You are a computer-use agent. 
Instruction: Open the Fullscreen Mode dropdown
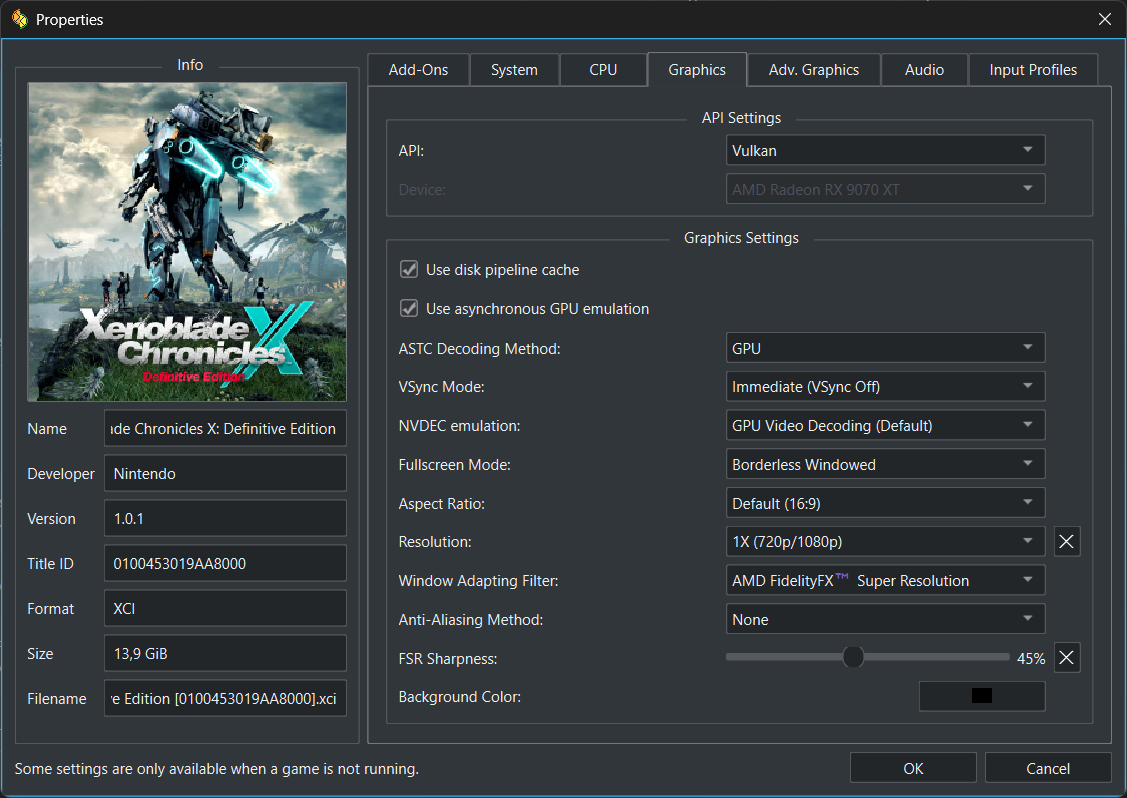tap(885, 464)
